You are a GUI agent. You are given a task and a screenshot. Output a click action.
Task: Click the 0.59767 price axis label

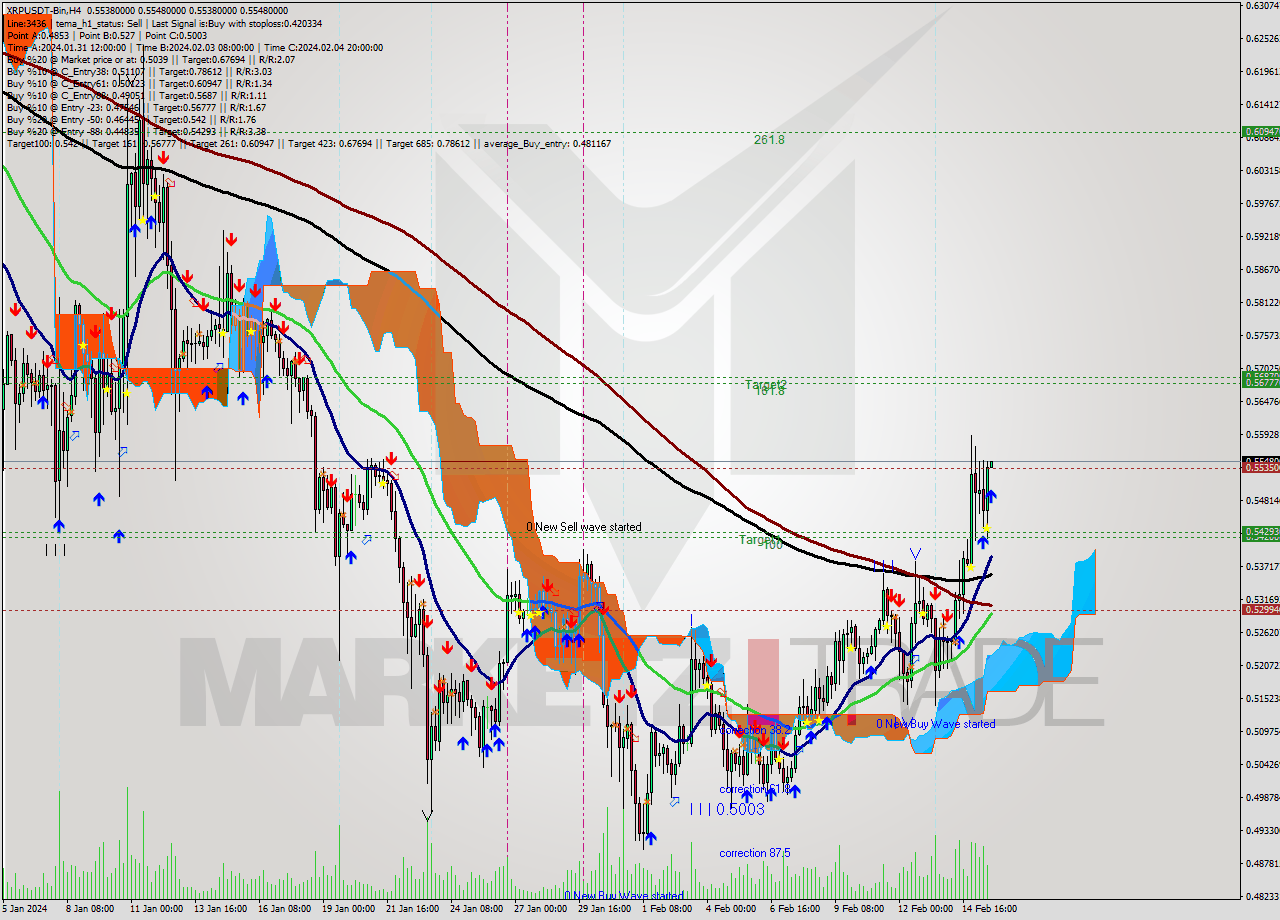click(x=1262, y=204)
